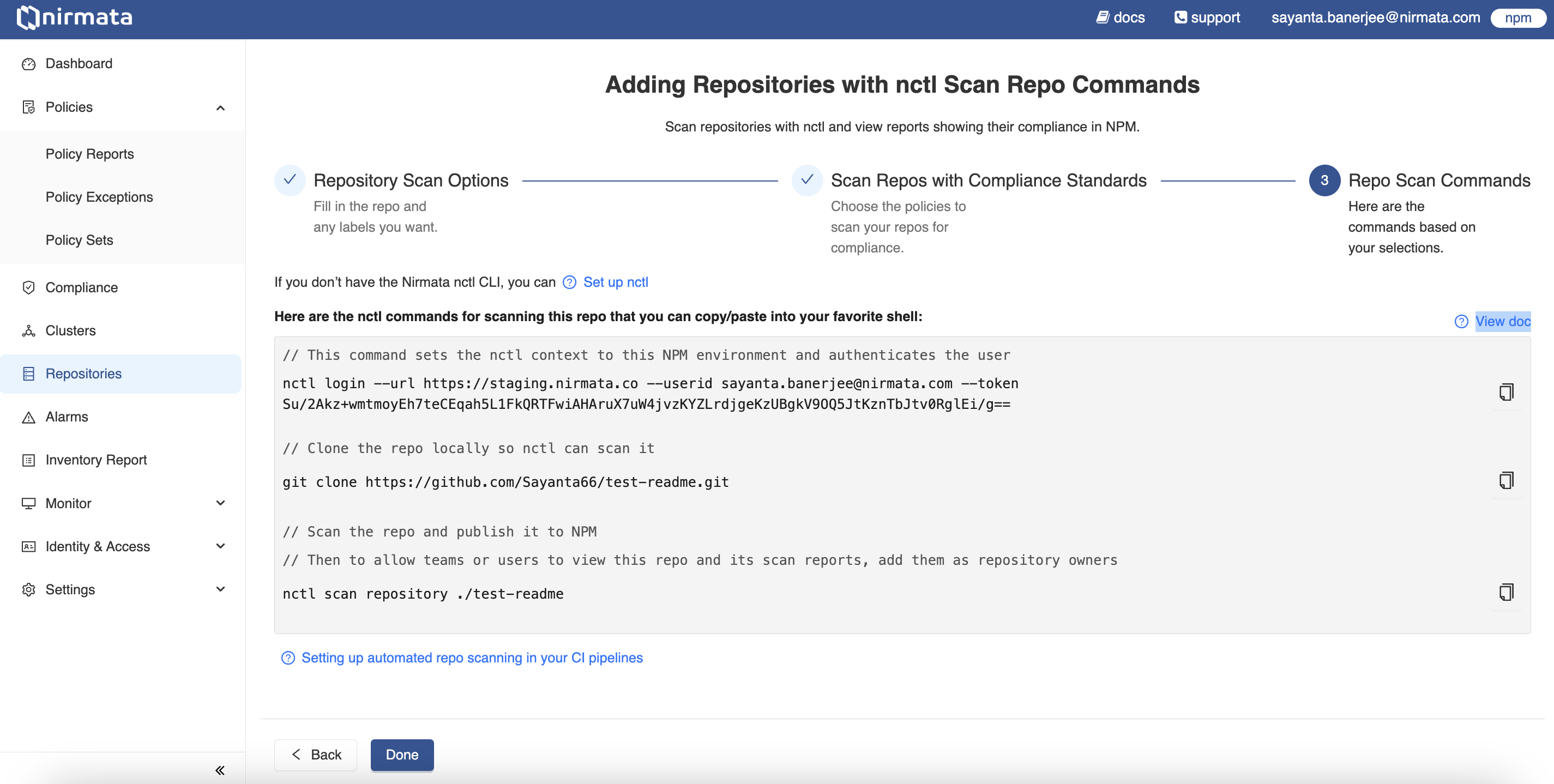This screenshot has width=1554, height=784.
Task: Click the docs link in header
Action: pyautogui.click(x=1128, y=17)
